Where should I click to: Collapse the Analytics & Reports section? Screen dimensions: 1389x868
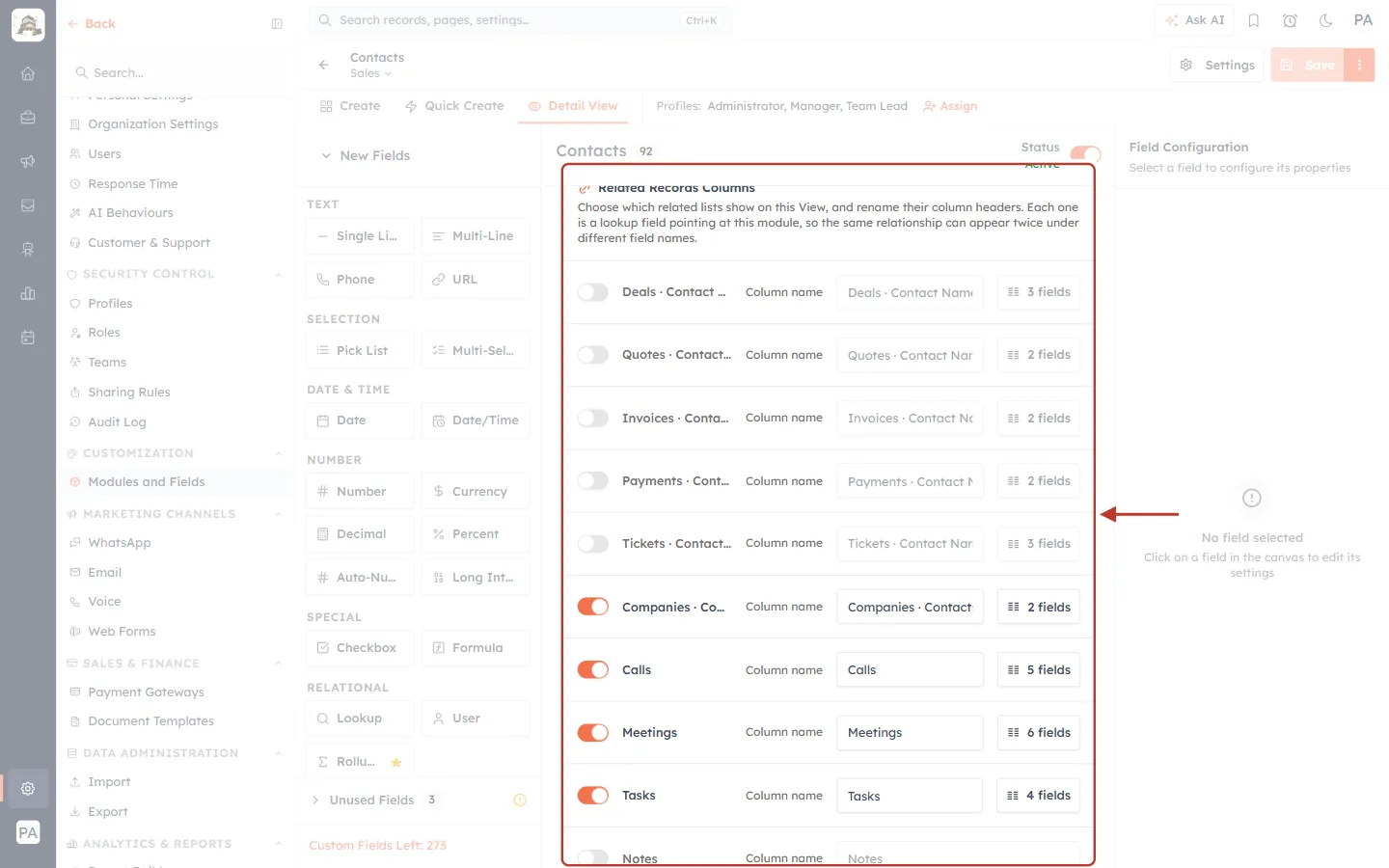click(278, 844)
